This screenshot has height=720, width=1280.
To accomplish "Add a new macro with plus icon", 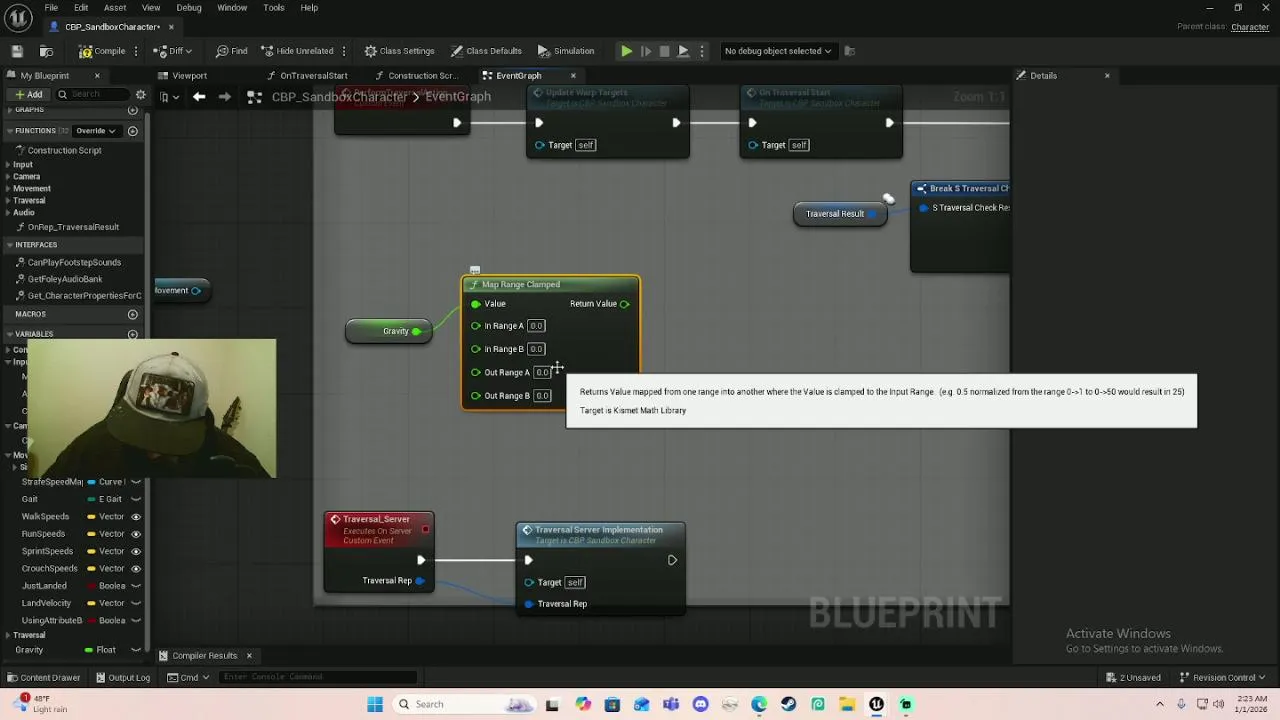I will tap(132, 314).
